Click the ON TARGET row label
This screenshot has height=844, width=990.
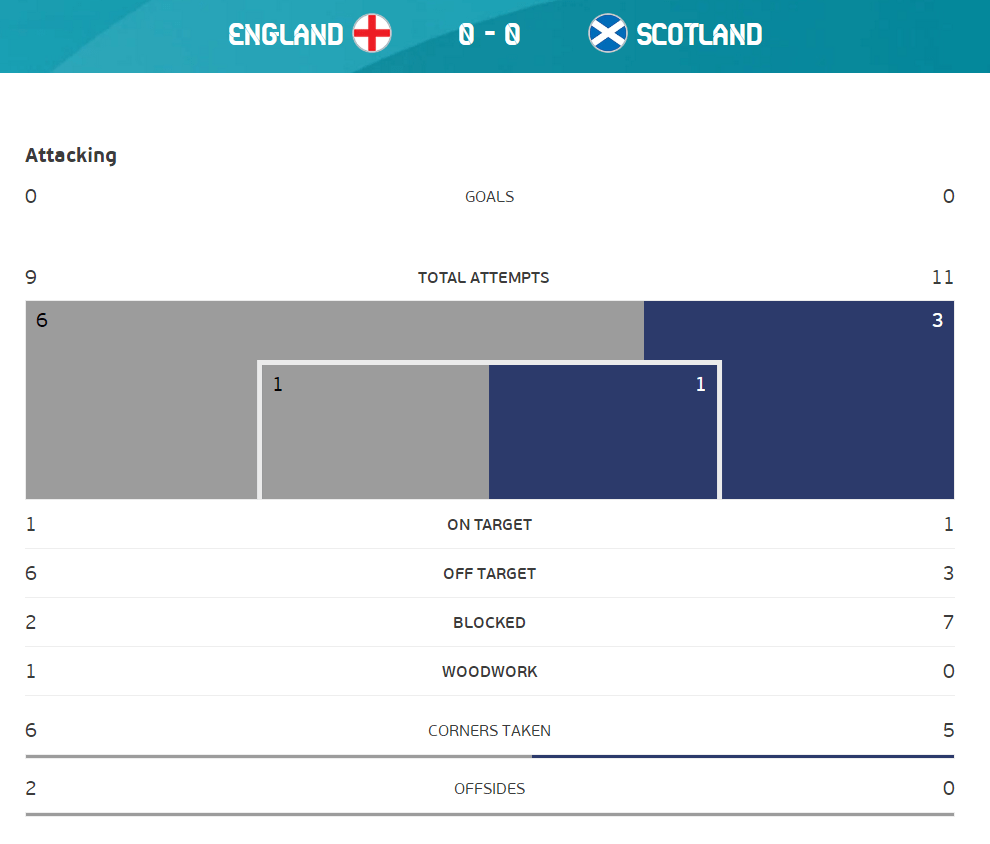pyautogui.click(x=489, y=524)
